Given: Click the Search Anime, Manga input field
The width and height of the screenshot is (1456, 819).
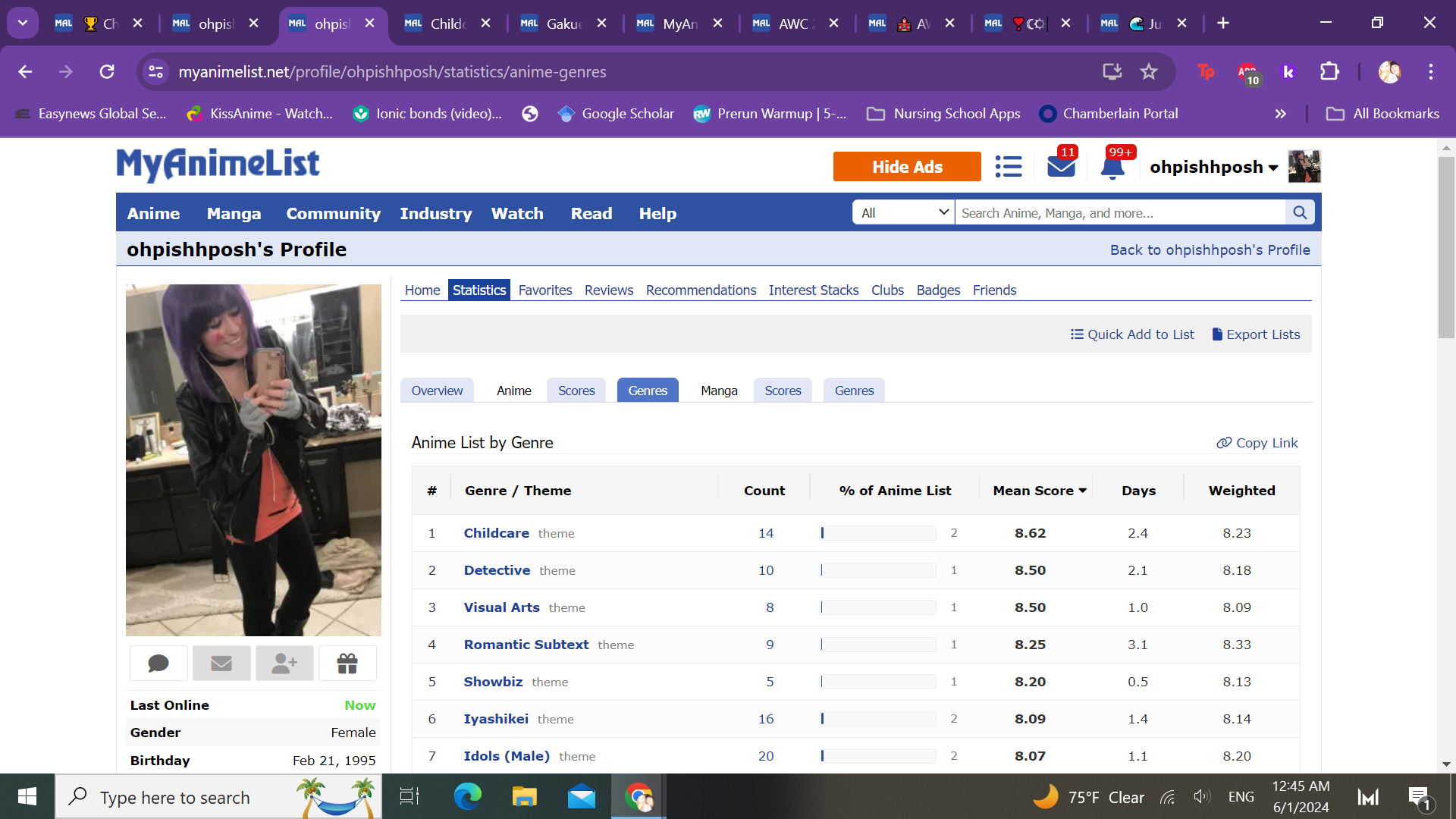Looking at the screenshot, I should click(1120, 212).
